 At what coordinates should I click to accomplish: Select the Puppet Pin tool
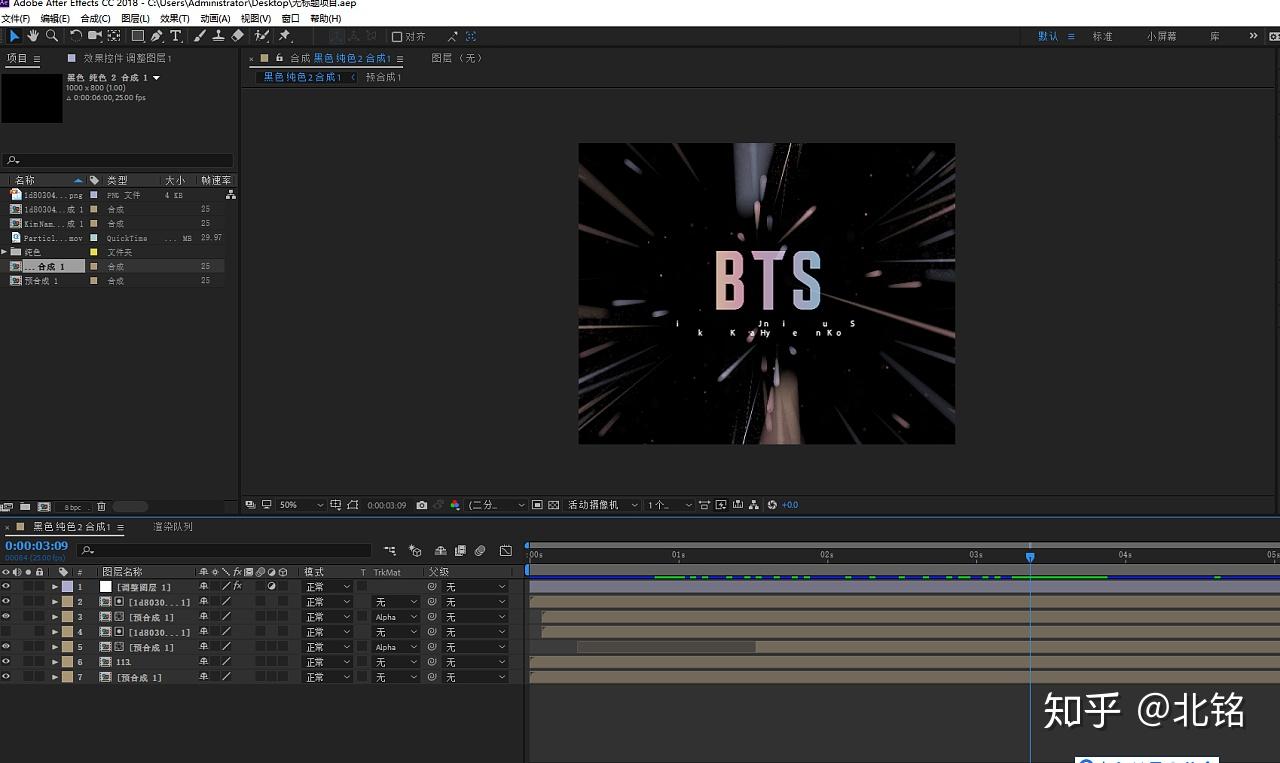[x=285, y=36]
